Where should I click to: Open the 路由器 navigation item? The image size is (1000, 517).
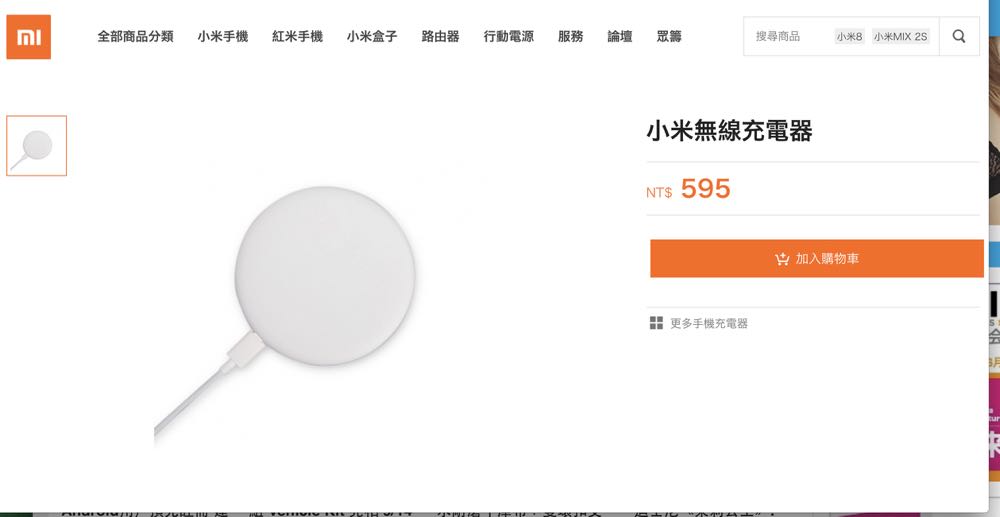(x=440, y=37)
